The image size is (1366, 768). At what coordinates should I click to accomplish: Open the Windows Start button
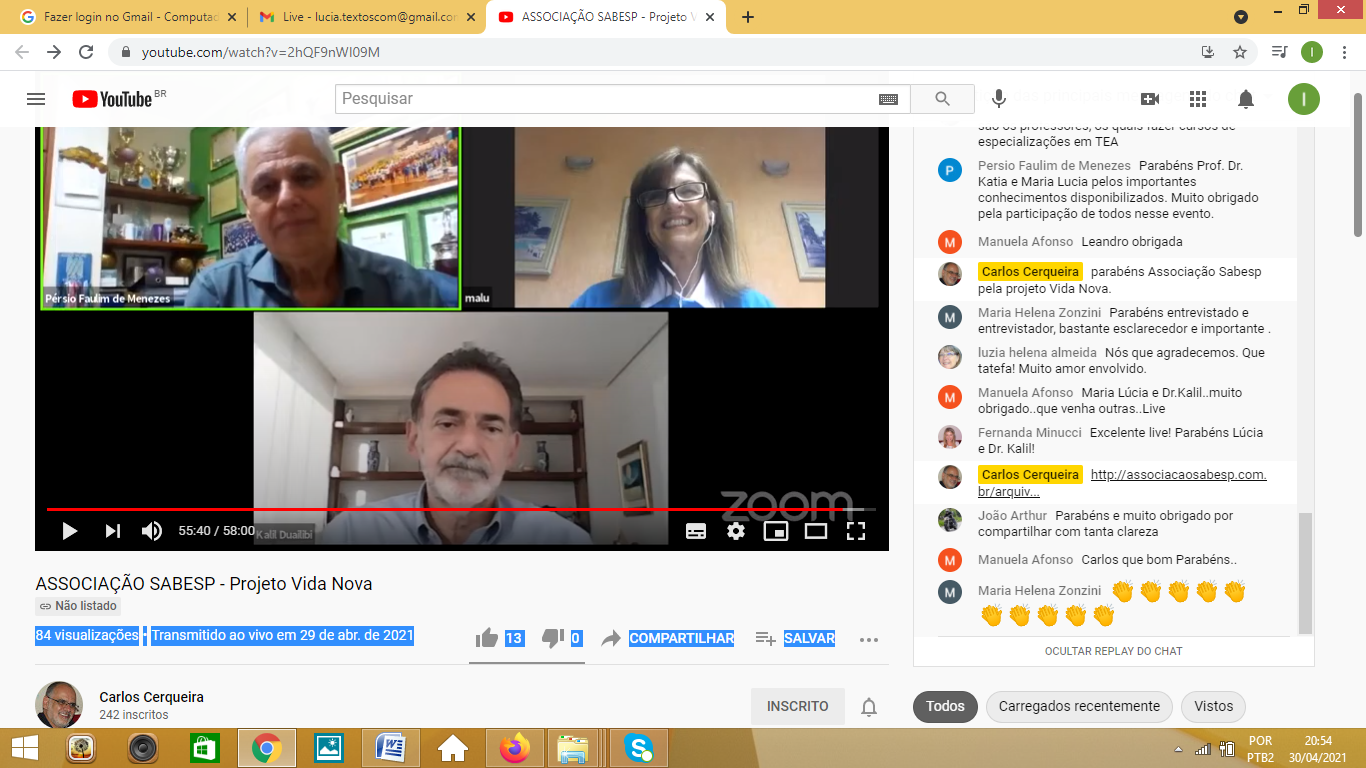pyautogui.click(x=24, y=747)
